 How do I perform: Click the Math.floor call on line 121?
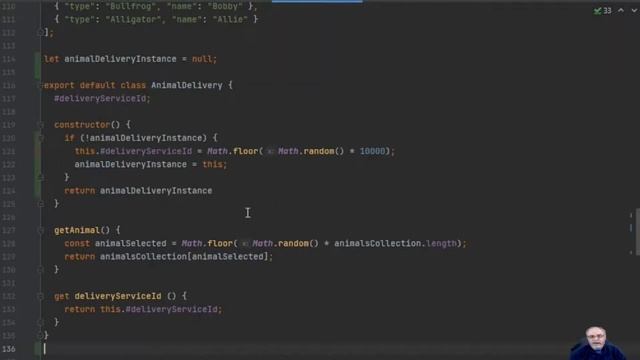pos(233,151)
